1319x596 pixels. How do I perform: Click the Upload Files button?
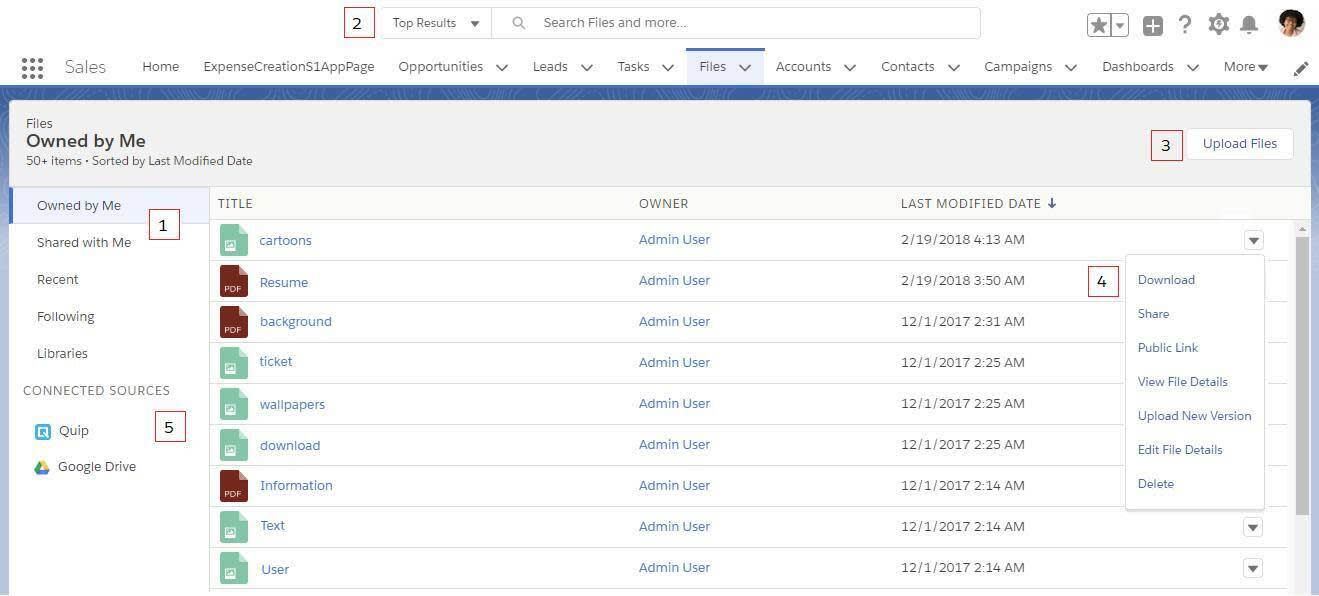pos(1239,144)
